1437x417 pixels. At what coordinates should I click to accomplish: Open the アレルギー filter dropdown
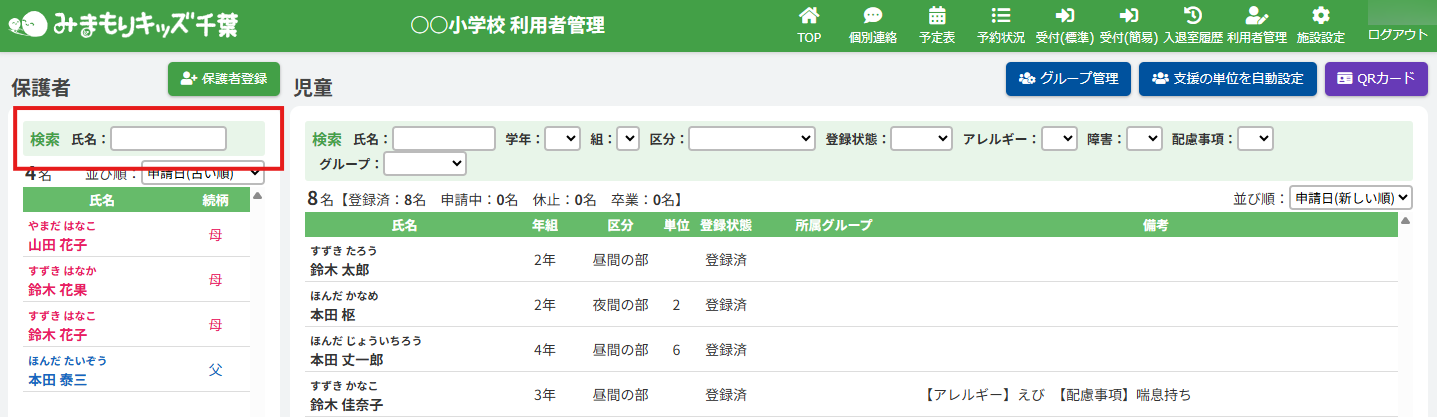[x=1059, y=138]
